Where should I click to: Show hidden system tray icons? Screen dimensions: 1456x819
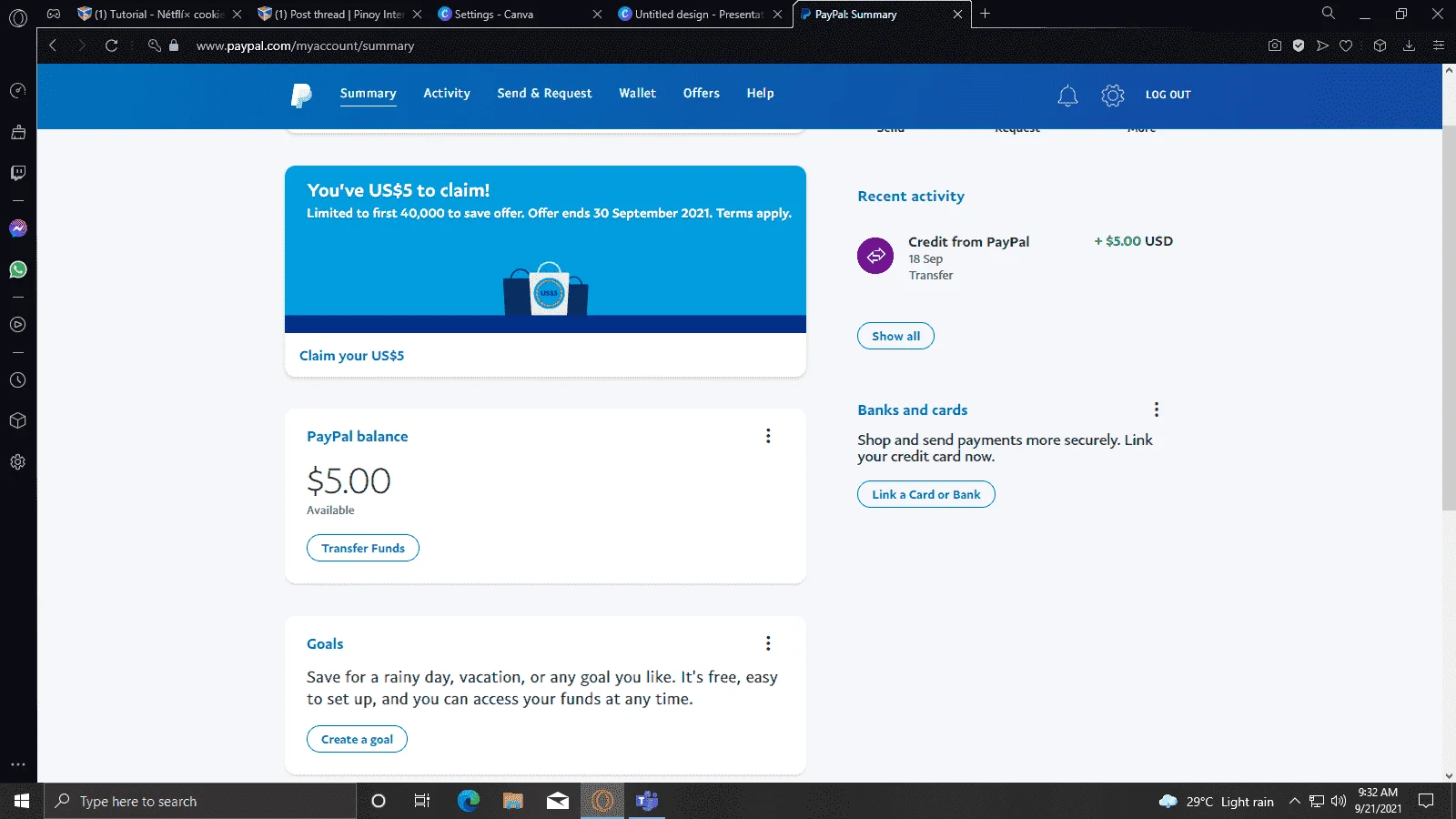[1294, 802]
